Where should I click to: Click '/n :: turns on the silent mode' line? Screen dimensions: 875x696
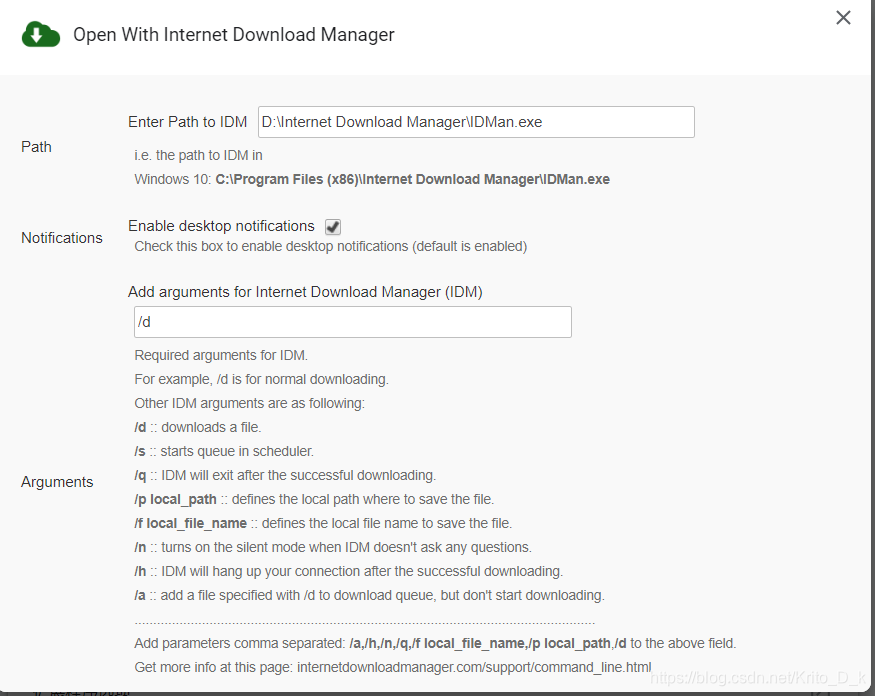(333, 547)
